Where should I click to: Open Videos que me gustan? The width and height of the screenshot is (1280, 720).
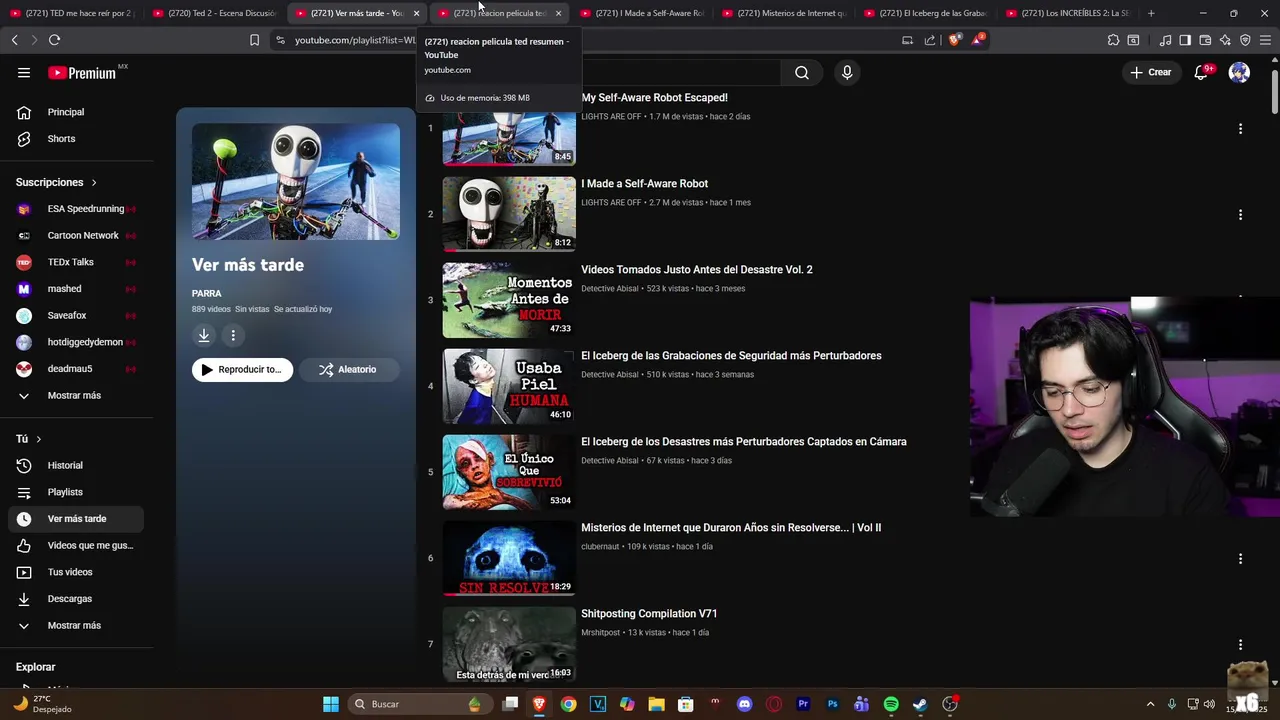(x=76, y=545)
